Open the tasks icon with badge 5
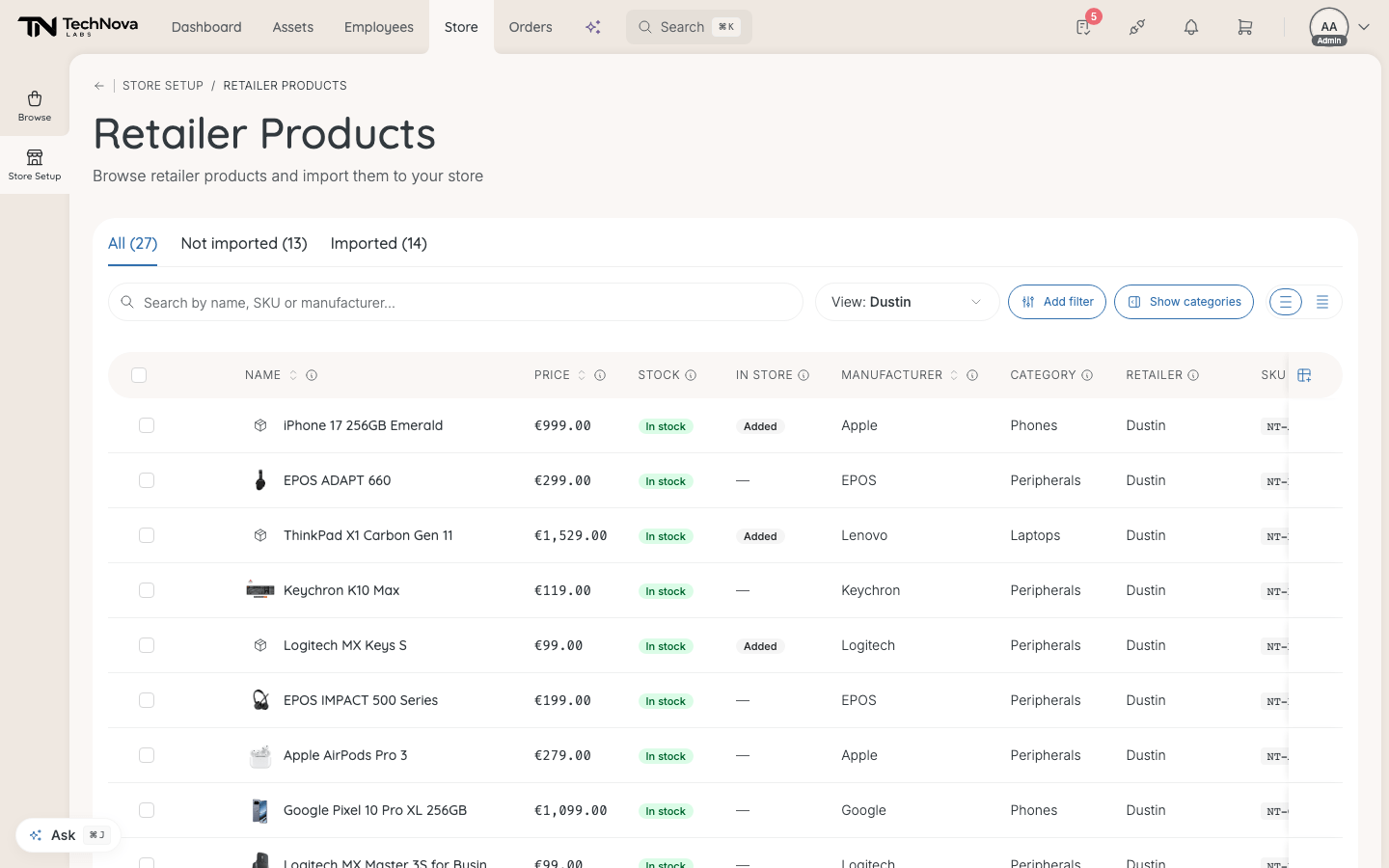Screen dimensions: 1389x868 (1084, 27)
